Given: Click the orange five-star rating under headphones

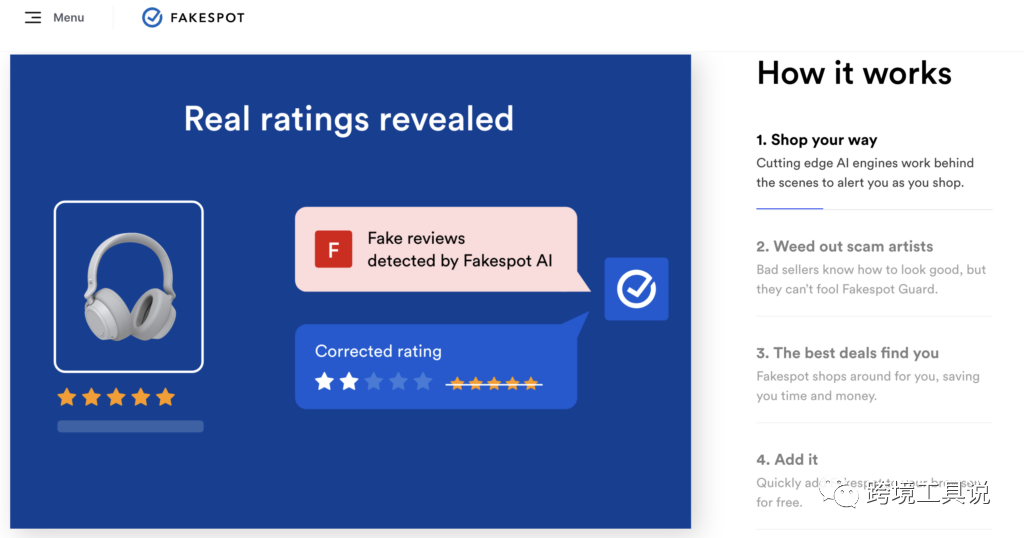Looking at the screenshot, I should [x=116, y=397].
